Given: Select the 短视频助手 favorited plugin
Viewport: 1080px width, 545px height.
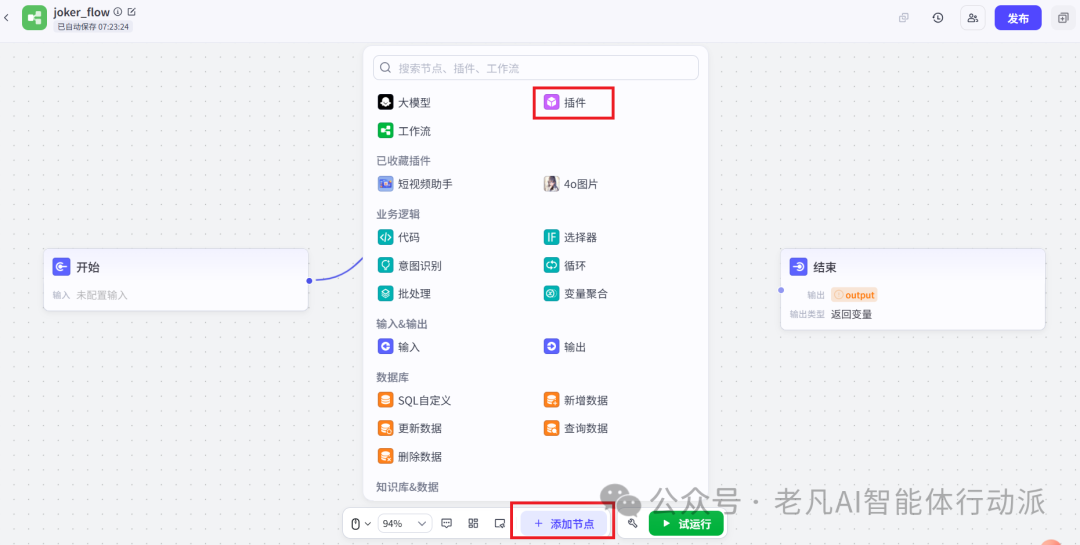Looking at the screenshot, I should [x=415, y=184].
